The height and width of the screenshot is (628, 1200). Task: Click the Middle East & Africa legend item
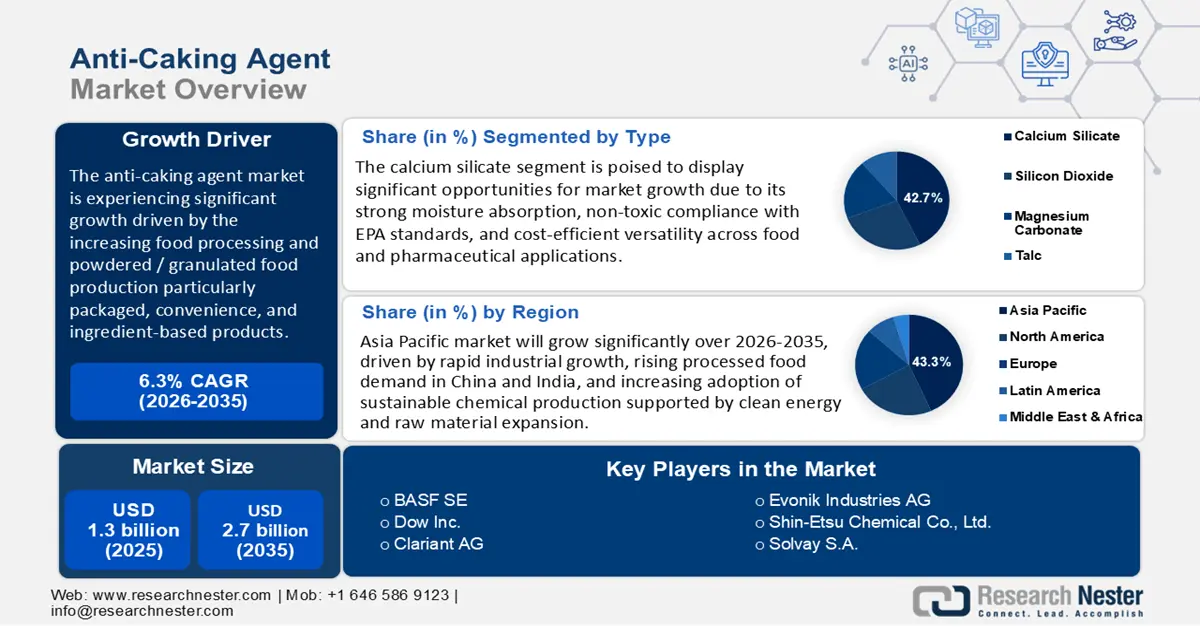click(x=1075, y=417)
